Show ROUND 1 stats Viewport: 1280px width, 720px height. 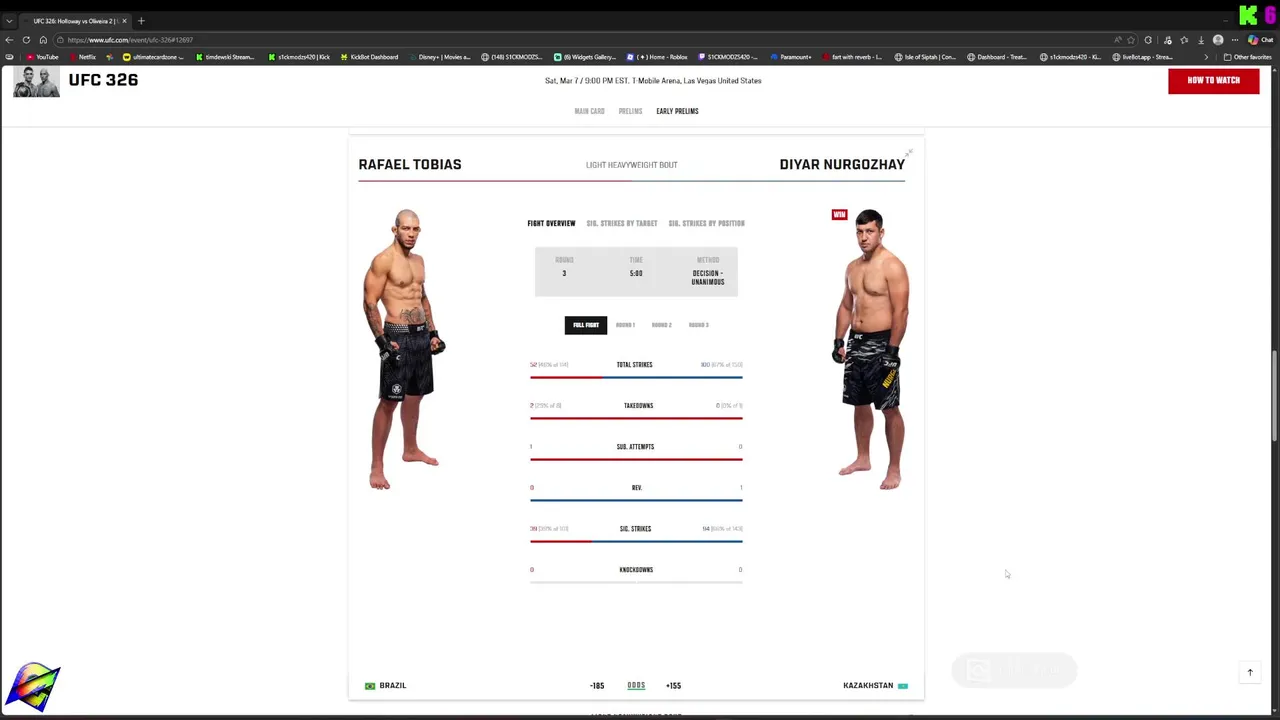pos(625,325)
